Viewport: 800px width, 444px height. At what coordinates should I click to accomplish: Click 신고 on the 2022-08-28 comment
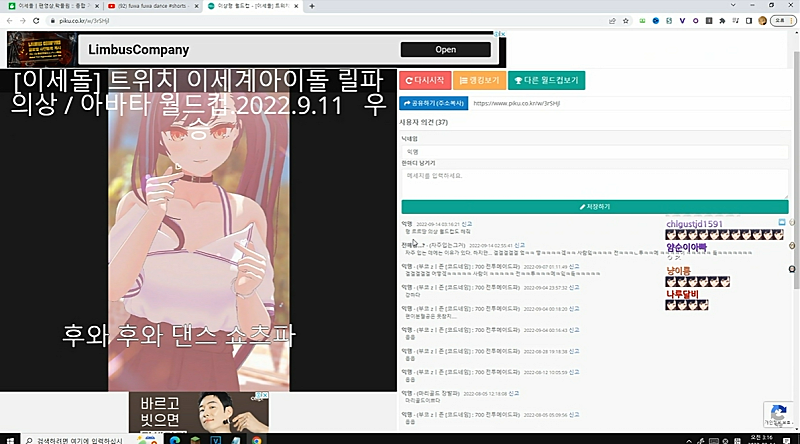click(x=574, y=351)
